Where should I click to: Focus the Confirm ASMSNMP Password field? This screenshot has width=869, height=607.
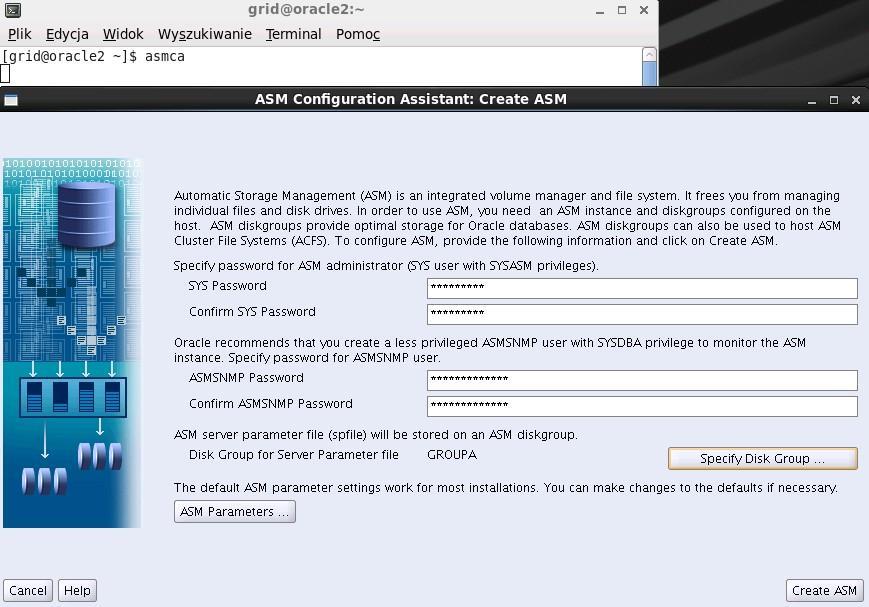[x=642, y=406]
